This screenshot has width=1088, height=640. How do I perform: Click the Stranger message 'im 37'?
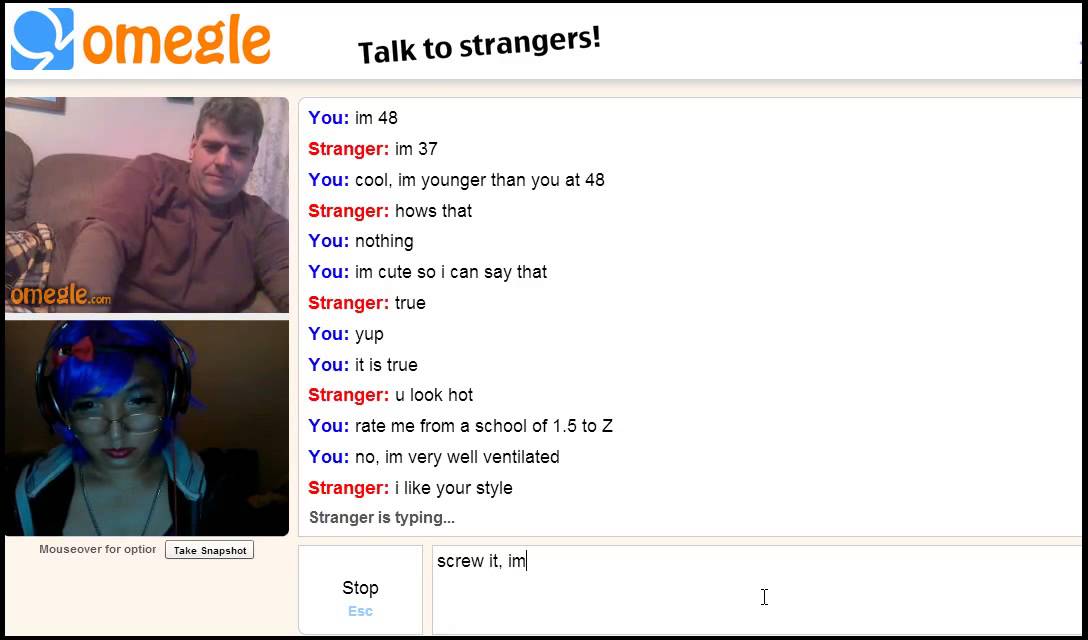416,149
